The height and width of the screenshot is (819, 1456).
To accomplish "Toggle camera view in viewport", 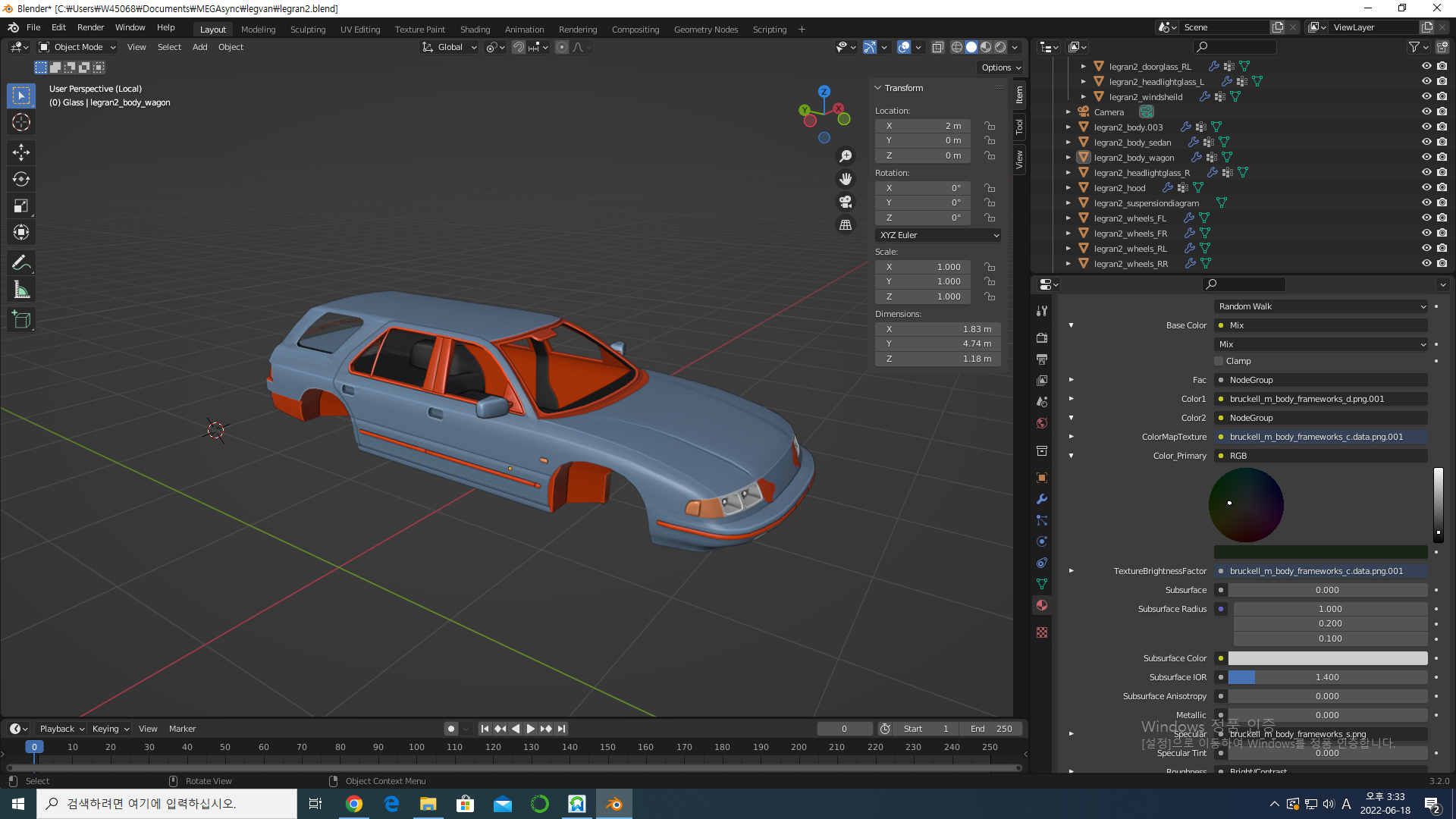I will click(x=845, y=202).
